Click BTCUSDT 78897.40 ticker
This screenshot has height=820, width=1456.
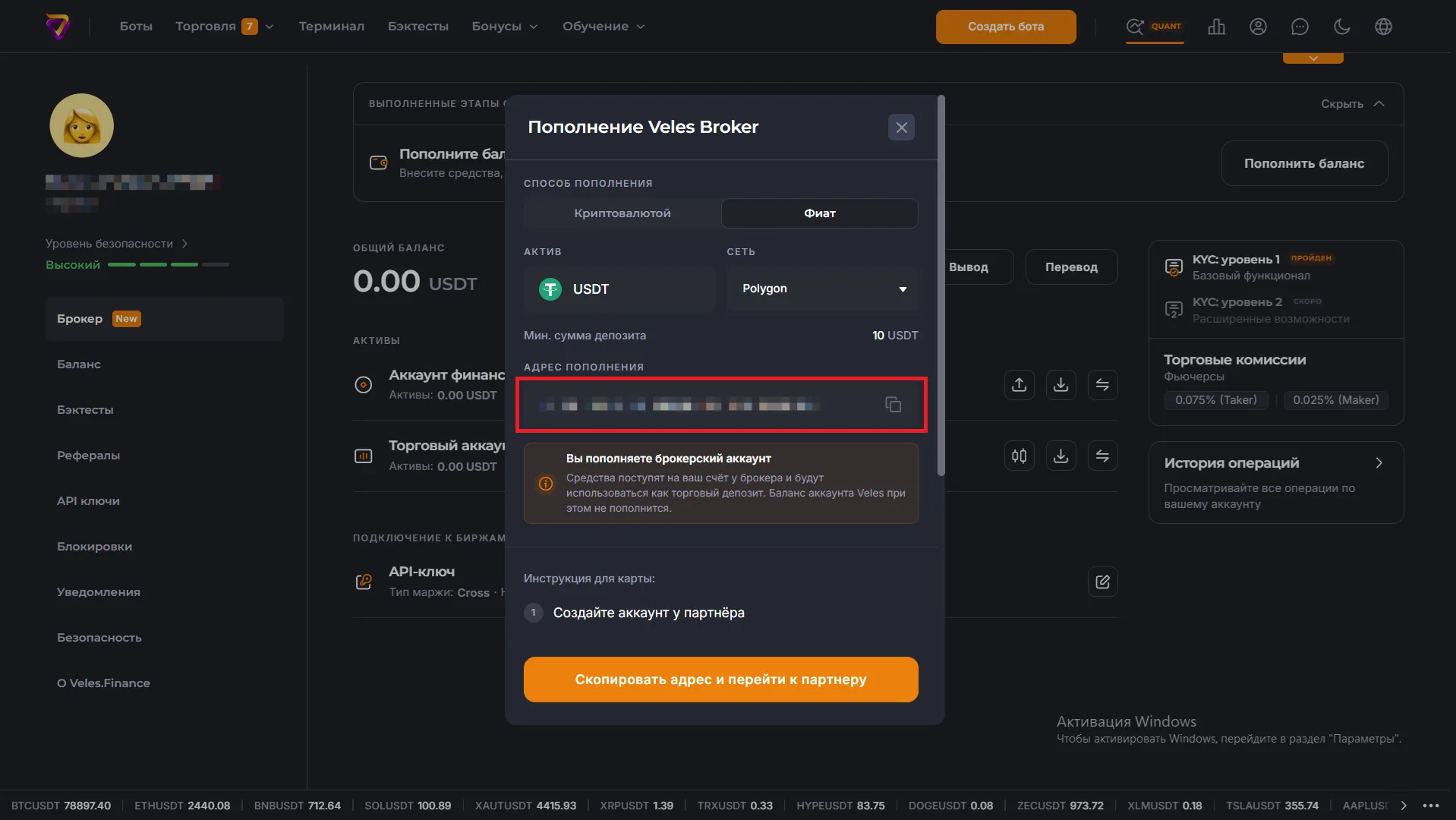[x=61, y=806]
